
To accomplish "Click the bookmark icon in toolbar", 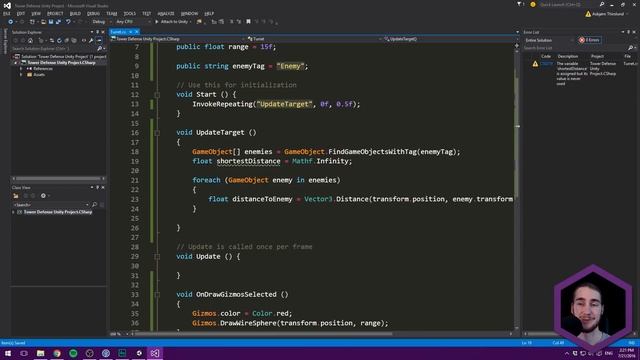I will coord(248,22).
